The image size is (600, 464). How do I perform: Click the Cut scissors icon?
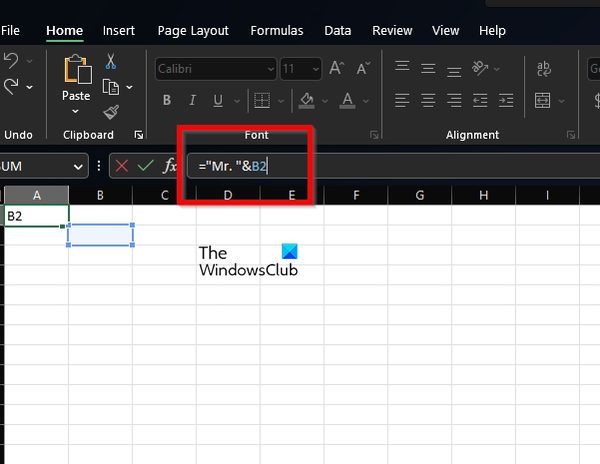111,62
